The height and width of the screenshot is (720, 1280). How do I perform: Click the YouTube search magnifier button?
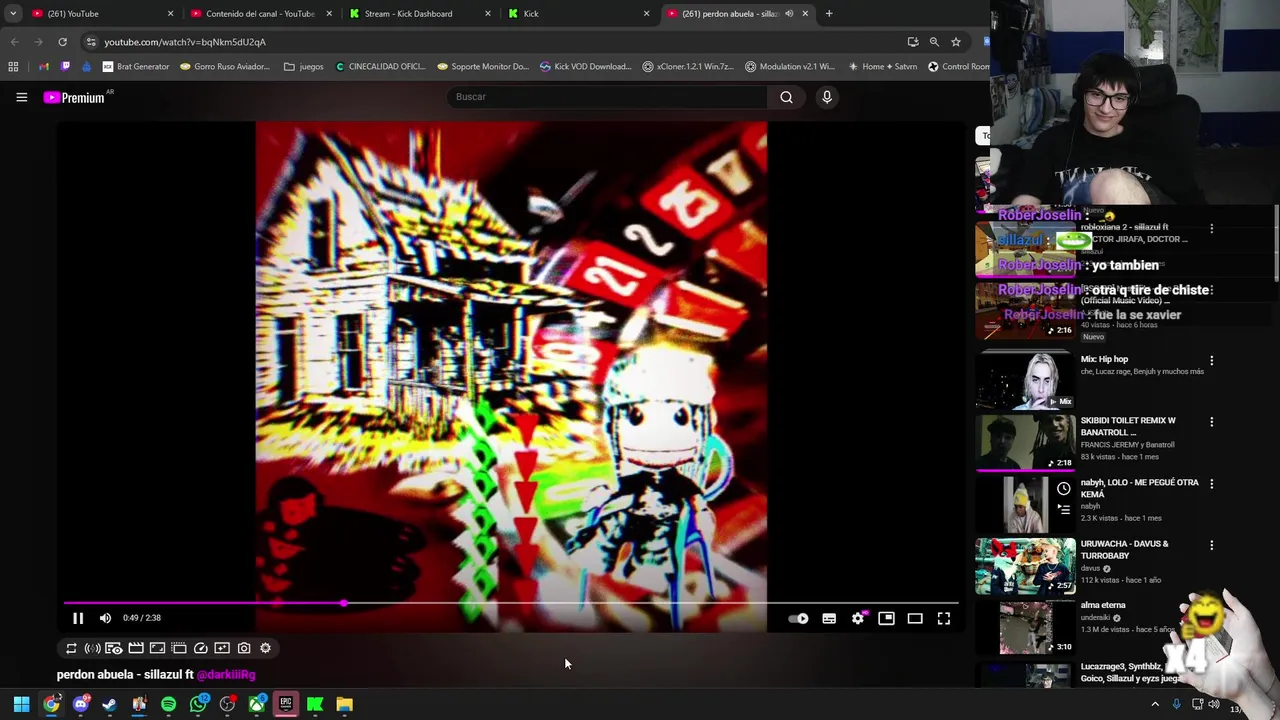pos(786,97)
